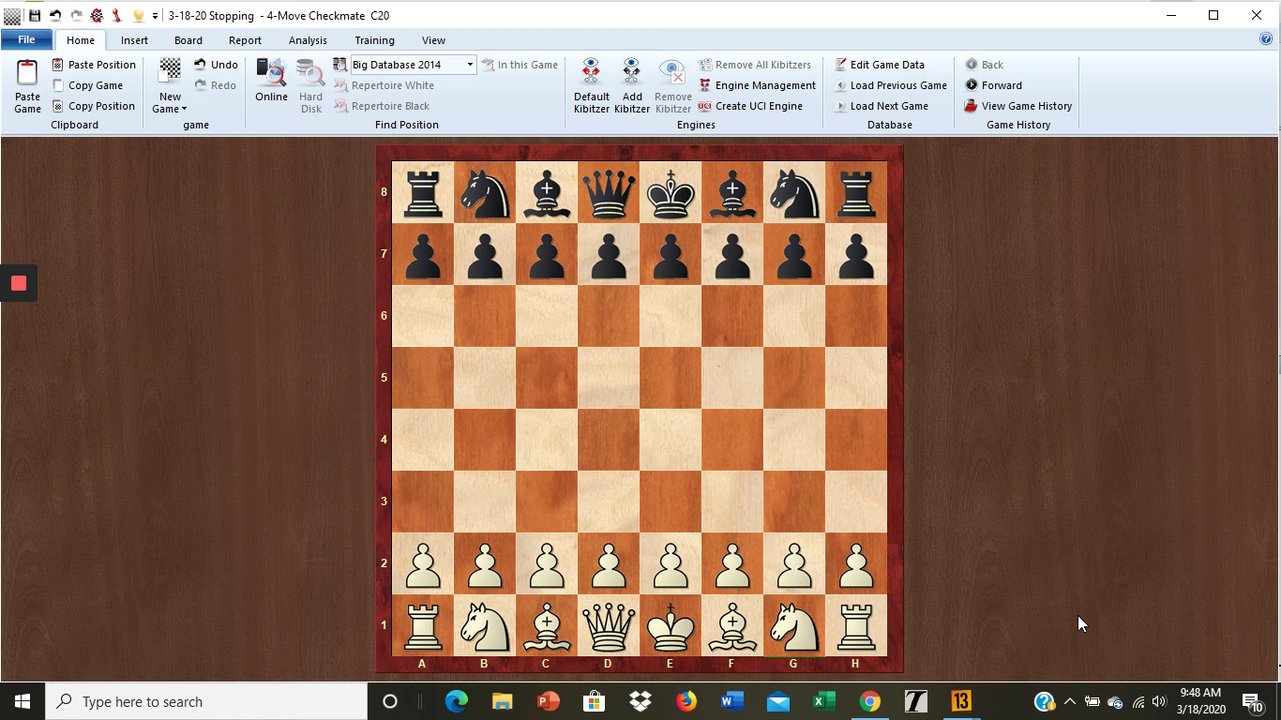Search the Online database
The image size is (1281, 720).
click(271, 80)
